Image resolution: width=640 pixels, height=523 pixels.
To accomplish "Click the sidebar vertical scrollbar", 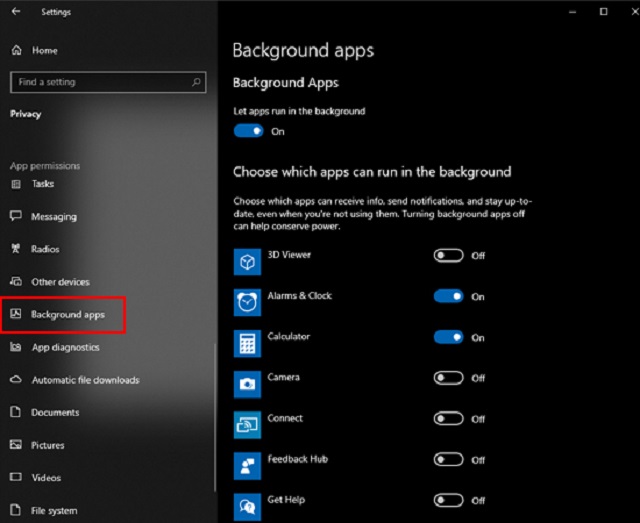I will click(x=215, y=417).
